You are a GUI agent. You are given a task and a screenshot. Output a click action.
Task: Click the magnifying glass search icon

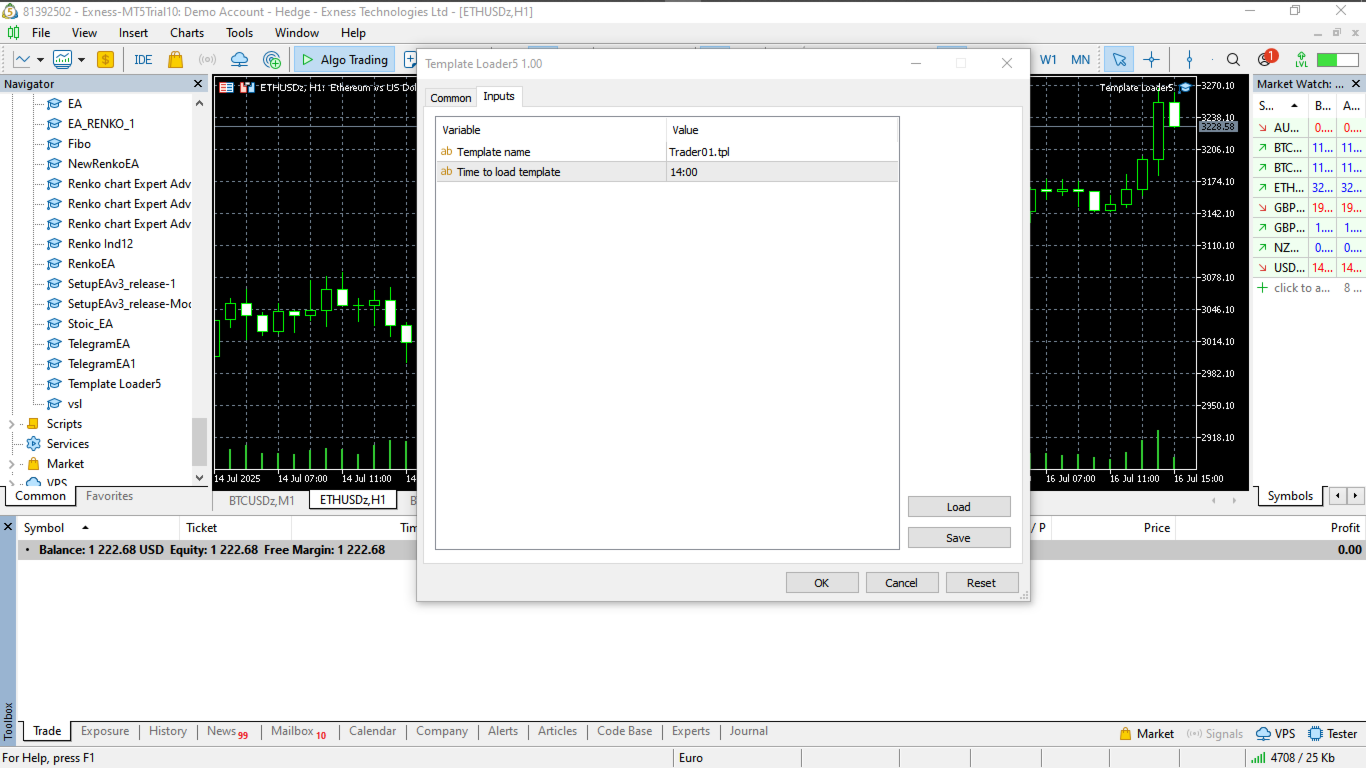[1233, 60]
